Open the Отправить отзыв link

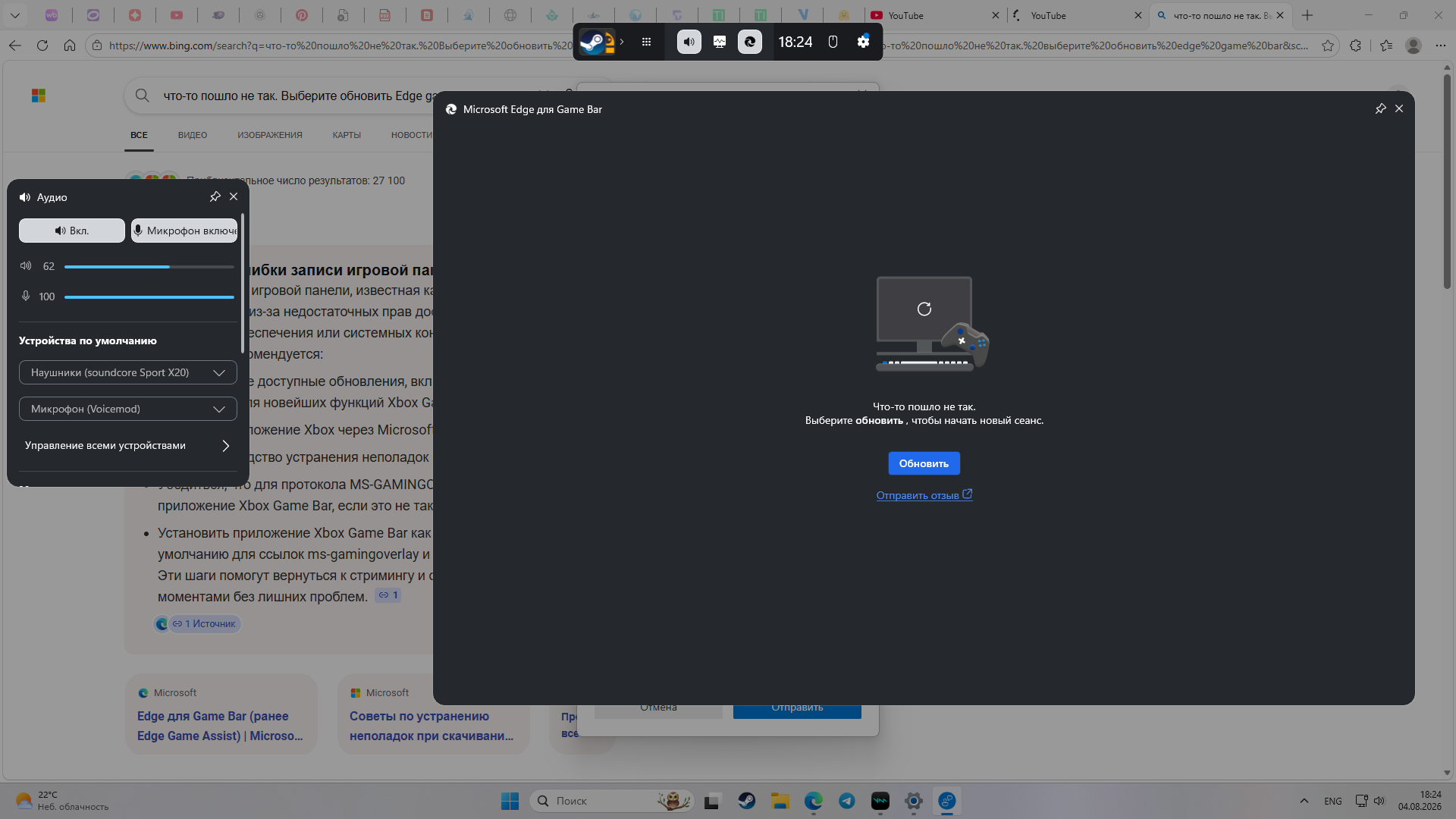[x=924, y=495]
